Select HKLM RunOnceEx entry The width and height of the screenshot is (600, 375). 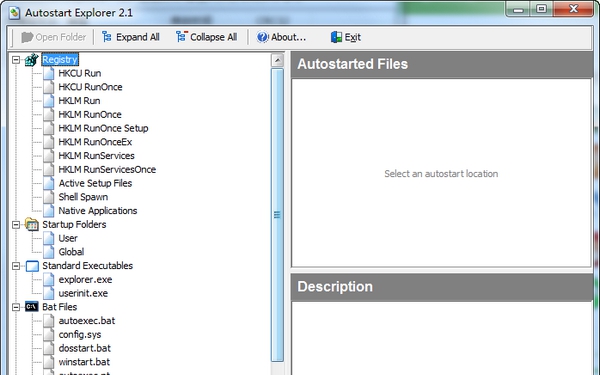pos(95,142)
